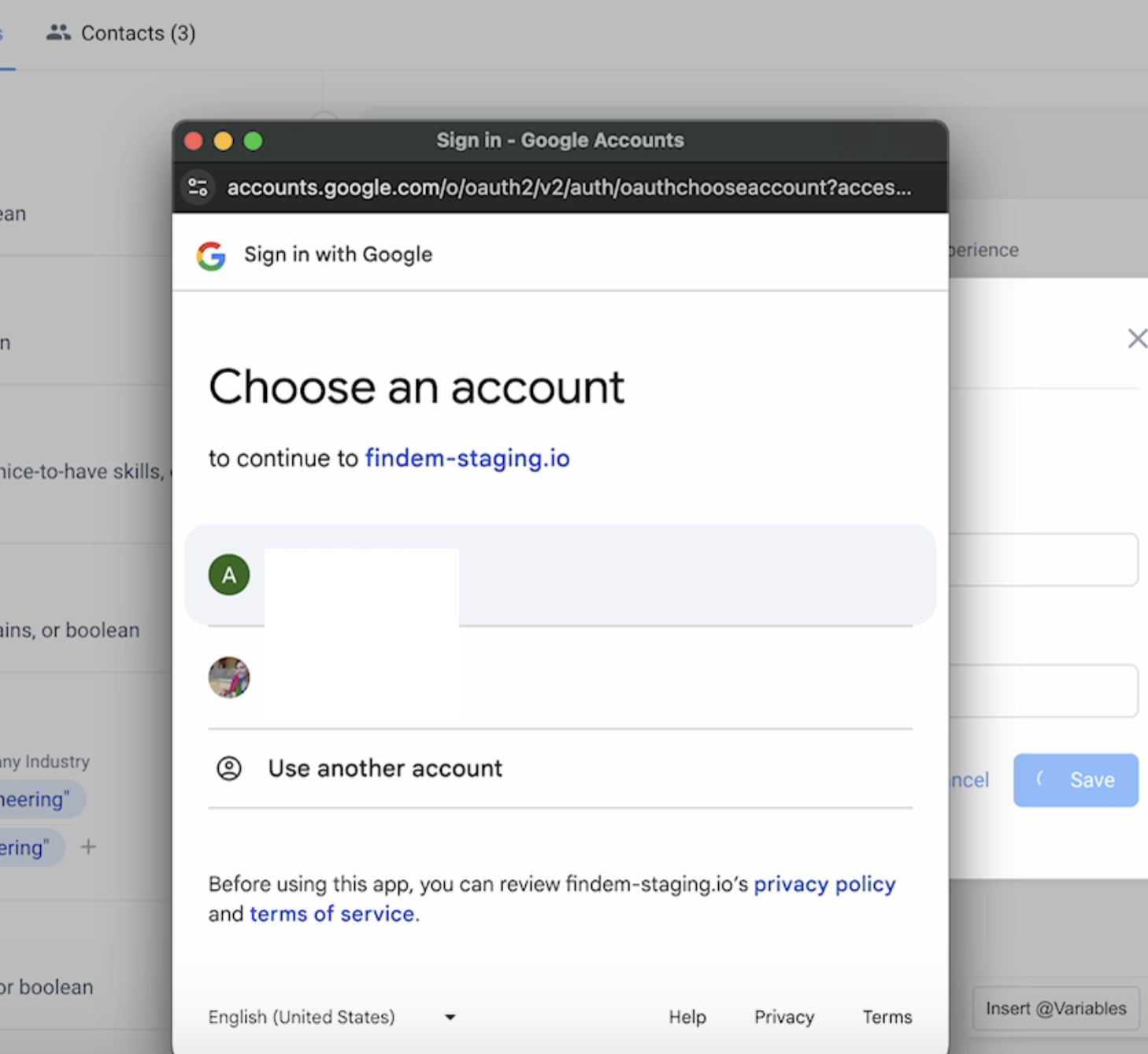Screen dimensions: 1148x1054
Task: Click the Privacy footer link
Action: [783, 1017]
